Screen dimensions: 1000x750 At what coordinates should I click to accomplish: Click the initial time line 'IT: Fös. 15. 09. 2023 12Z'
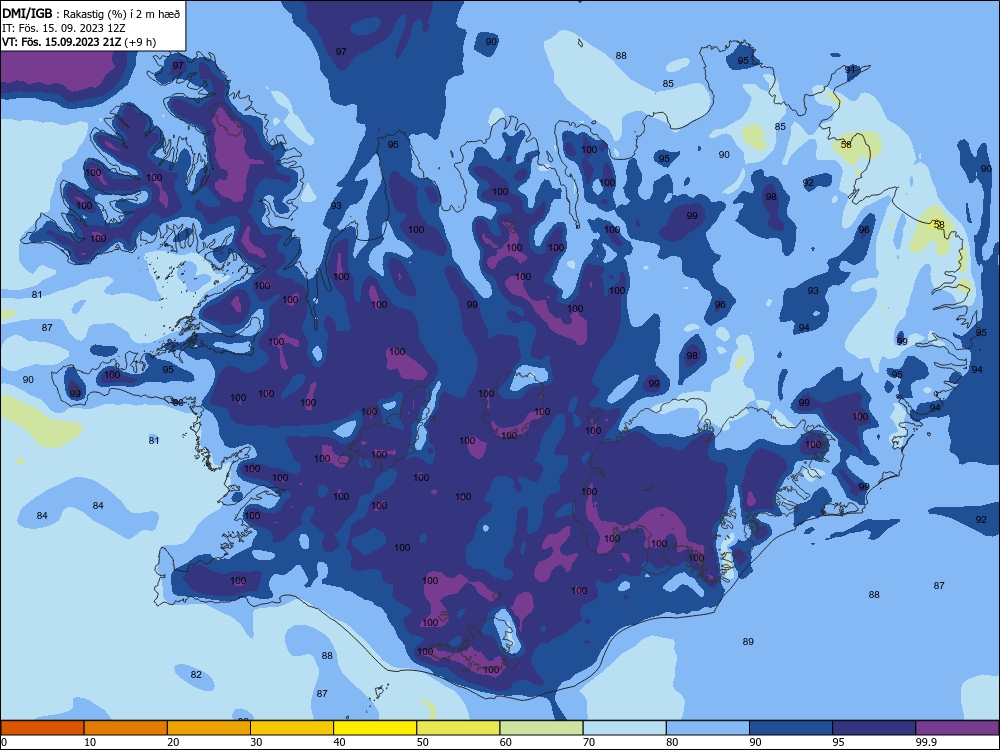click(62, 28)
